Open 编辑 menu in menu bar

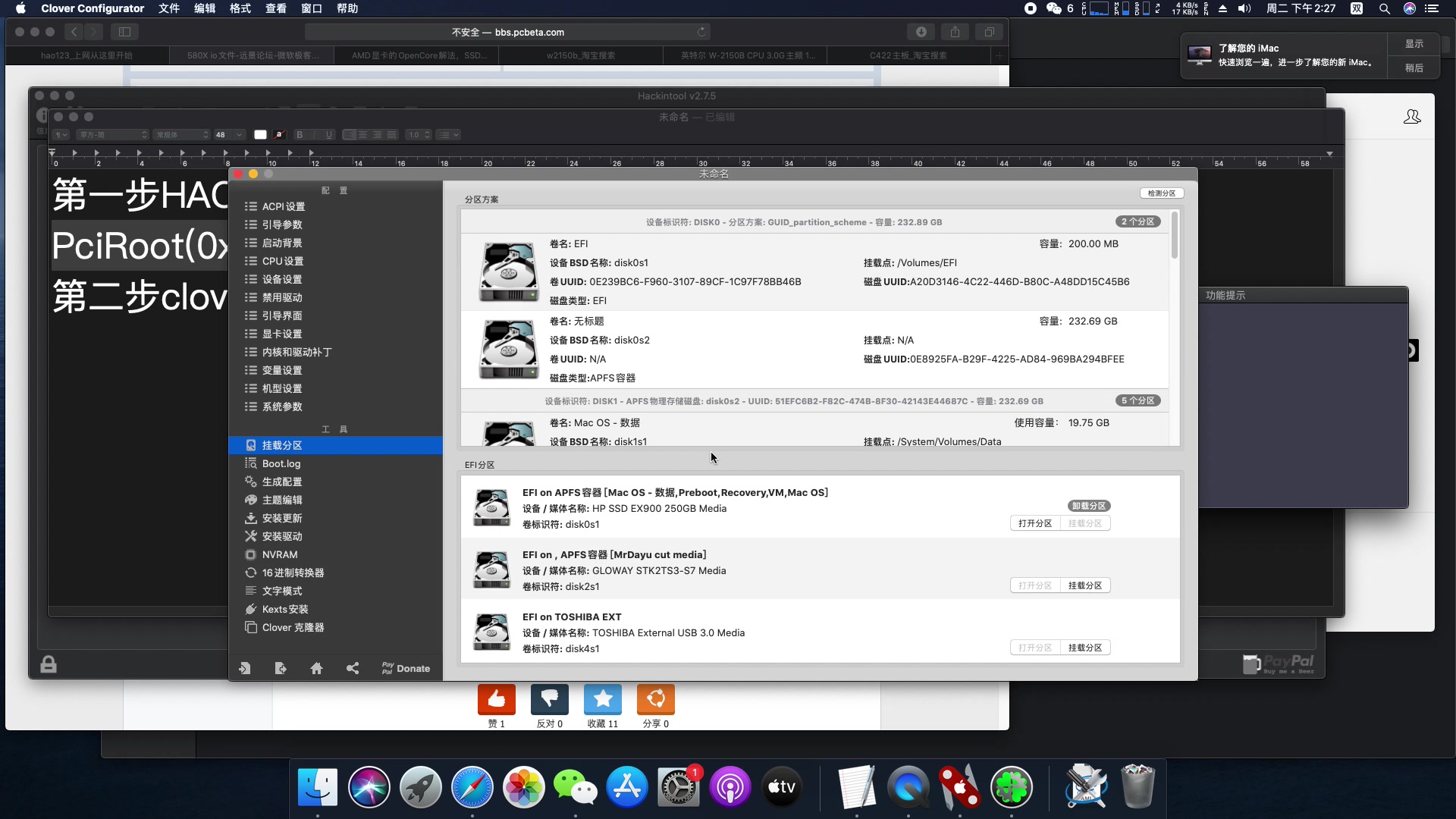click(205, 8)
